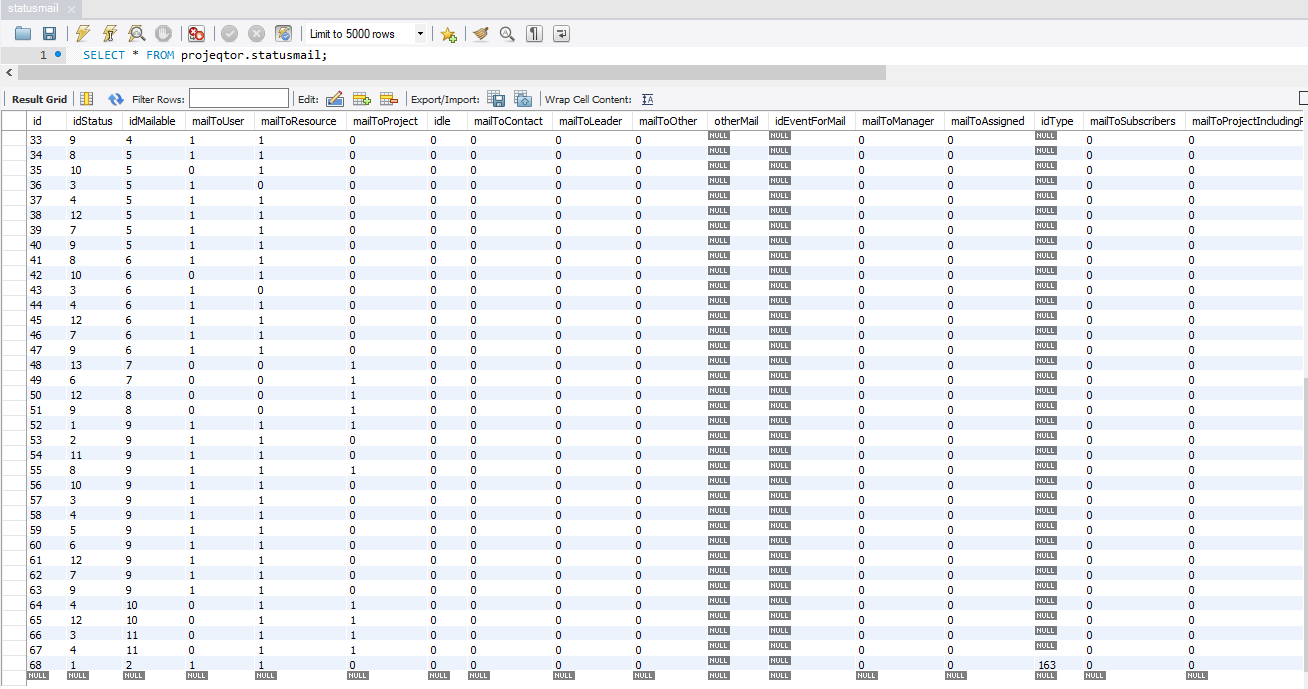Image resolution: width=1308 pixels, height=689 pixels.
Task: Open the Limit to 5000 rows dropdown
Action: (x=420, y=34)
